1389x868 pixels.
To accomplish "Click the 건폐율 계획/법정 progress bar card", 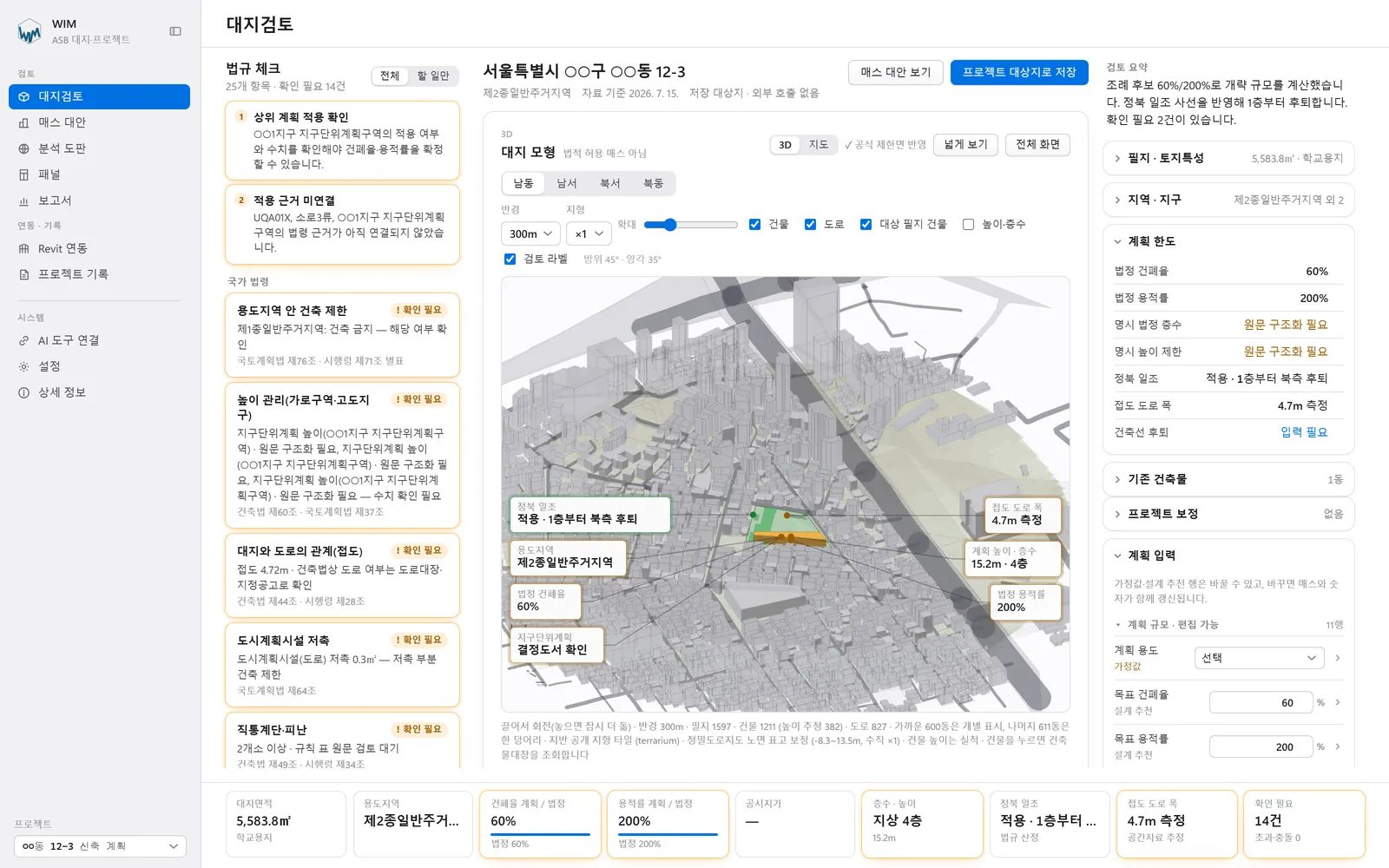I will [540, 824].
